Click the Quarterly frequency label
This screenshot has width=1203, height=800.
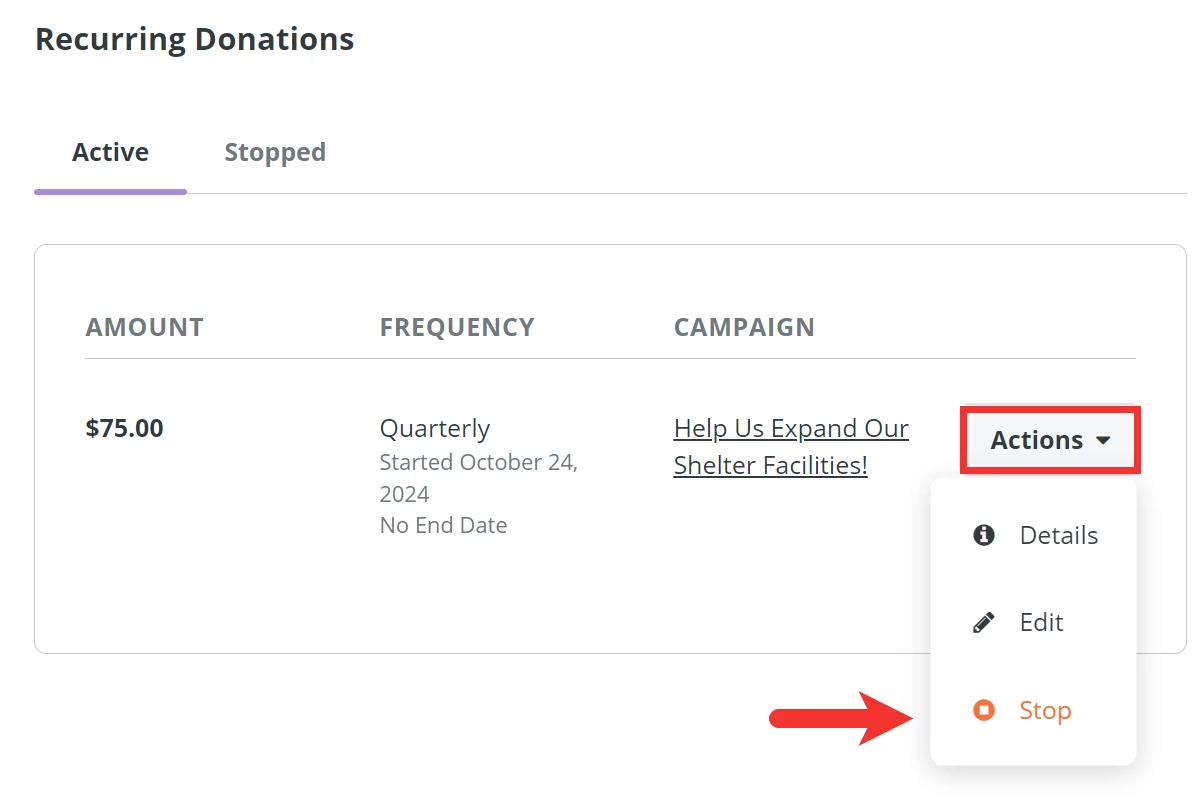tap(434, 428)
